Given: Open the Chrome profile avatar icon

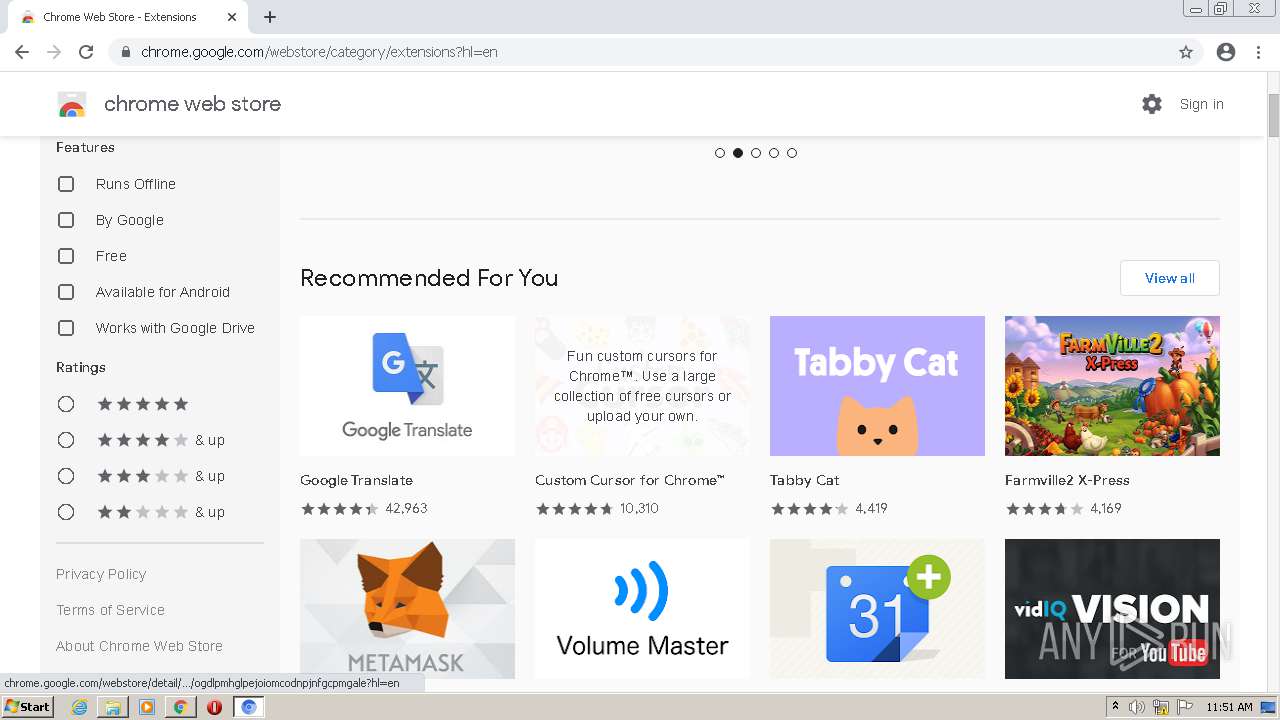Looking at the screenshot, I should (x=1226, y=52).
